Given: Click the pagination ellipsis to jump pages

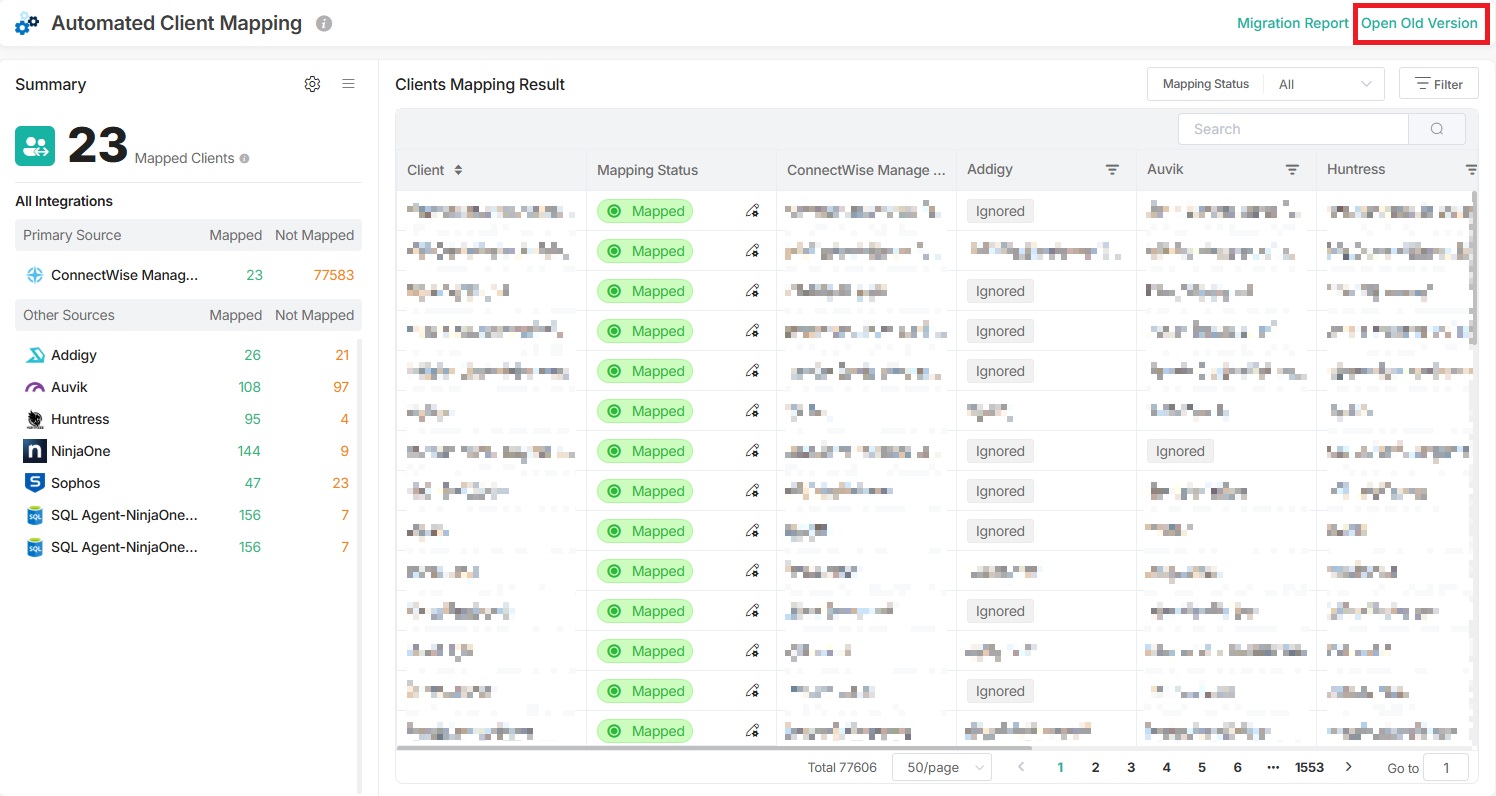Looking at the screenshot, I should click(1272, 767).
